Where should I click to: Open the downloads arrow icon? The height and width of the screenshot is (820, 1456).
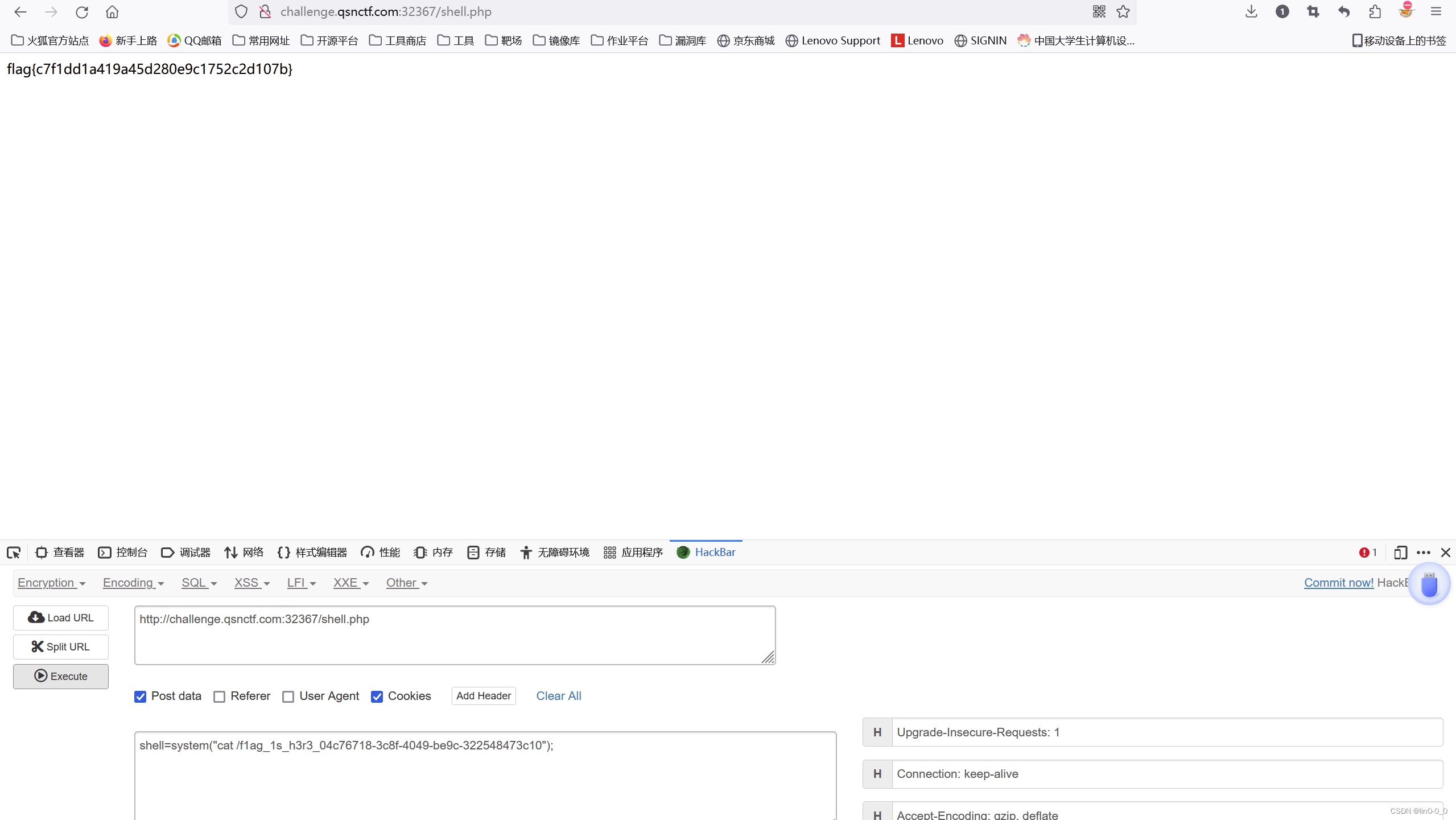[1251, 12]
